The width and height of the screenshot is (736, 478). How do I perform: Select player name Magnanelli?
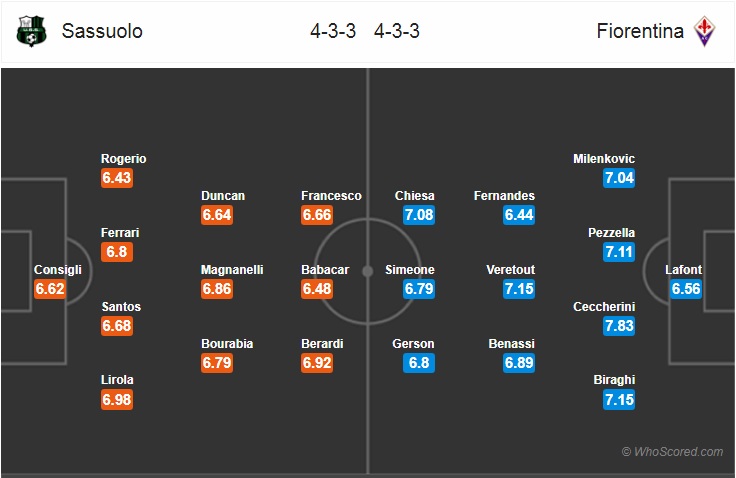click(x=233, y=270)
